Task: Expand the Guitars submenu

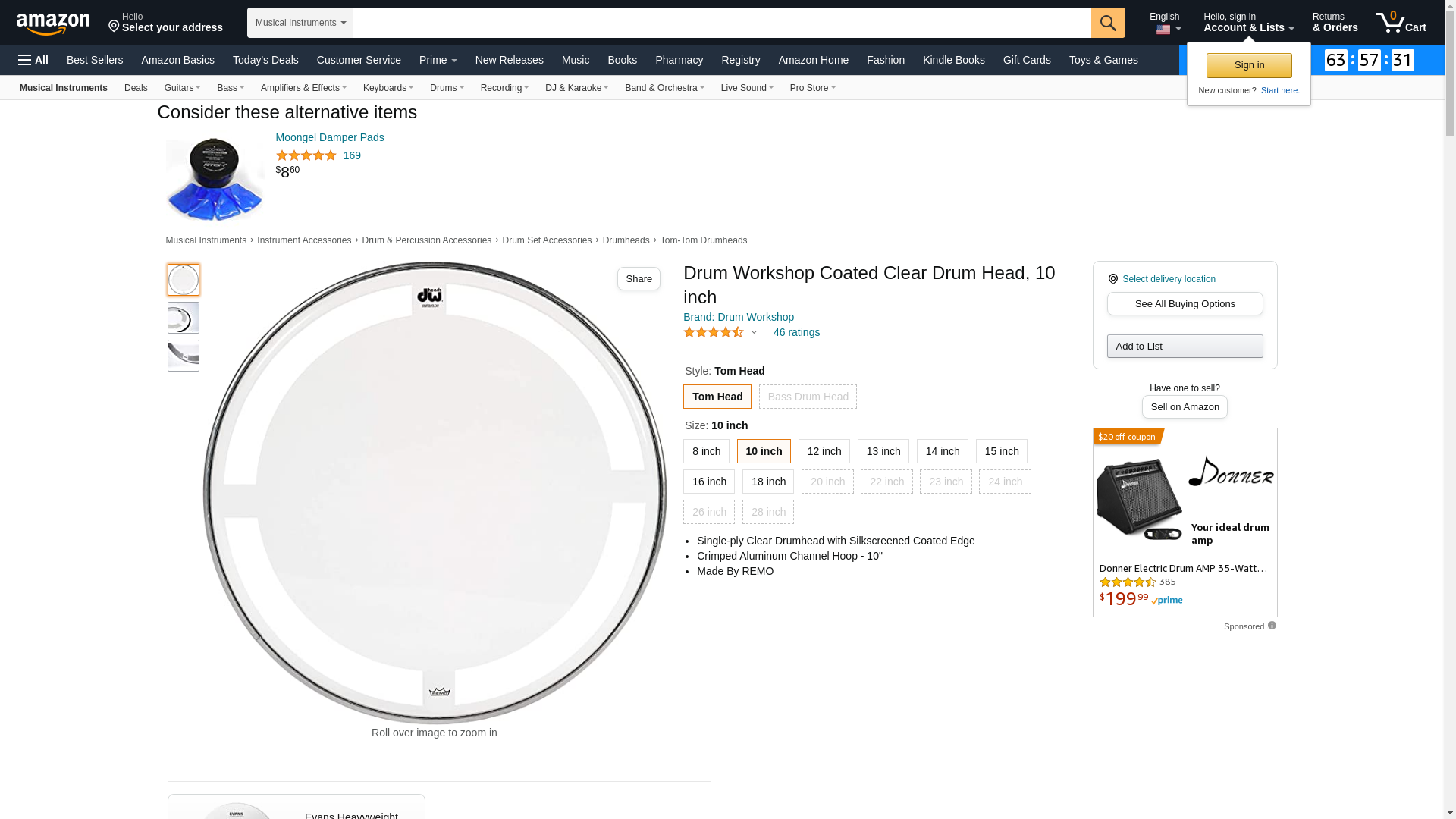Action: 182,88
